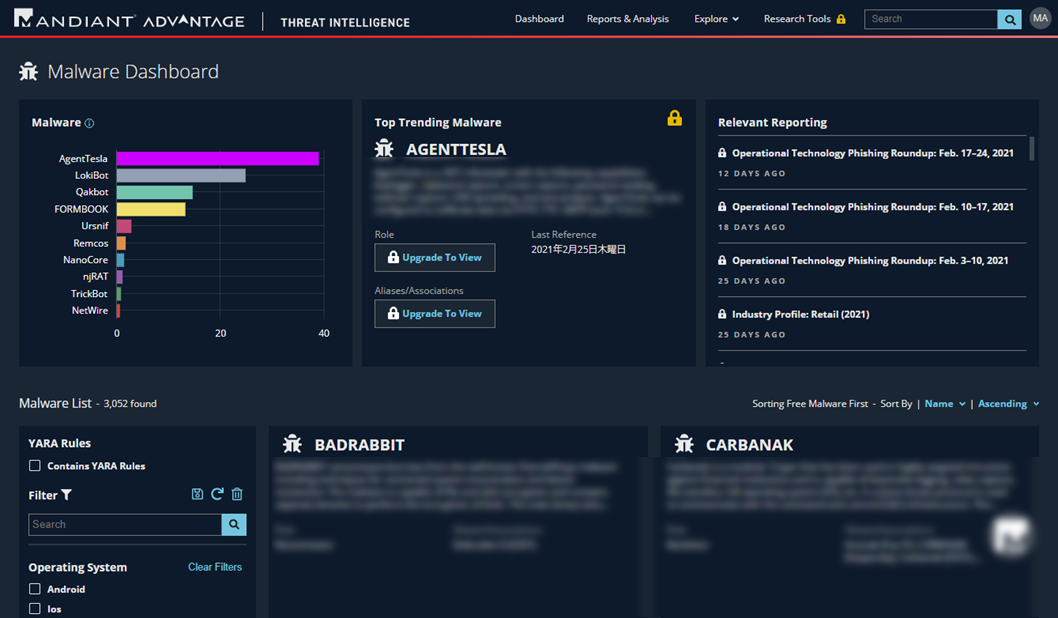Click the BADRABBIT bug icon
Viewport: 1058px width, 618px height.
(292, 444)
